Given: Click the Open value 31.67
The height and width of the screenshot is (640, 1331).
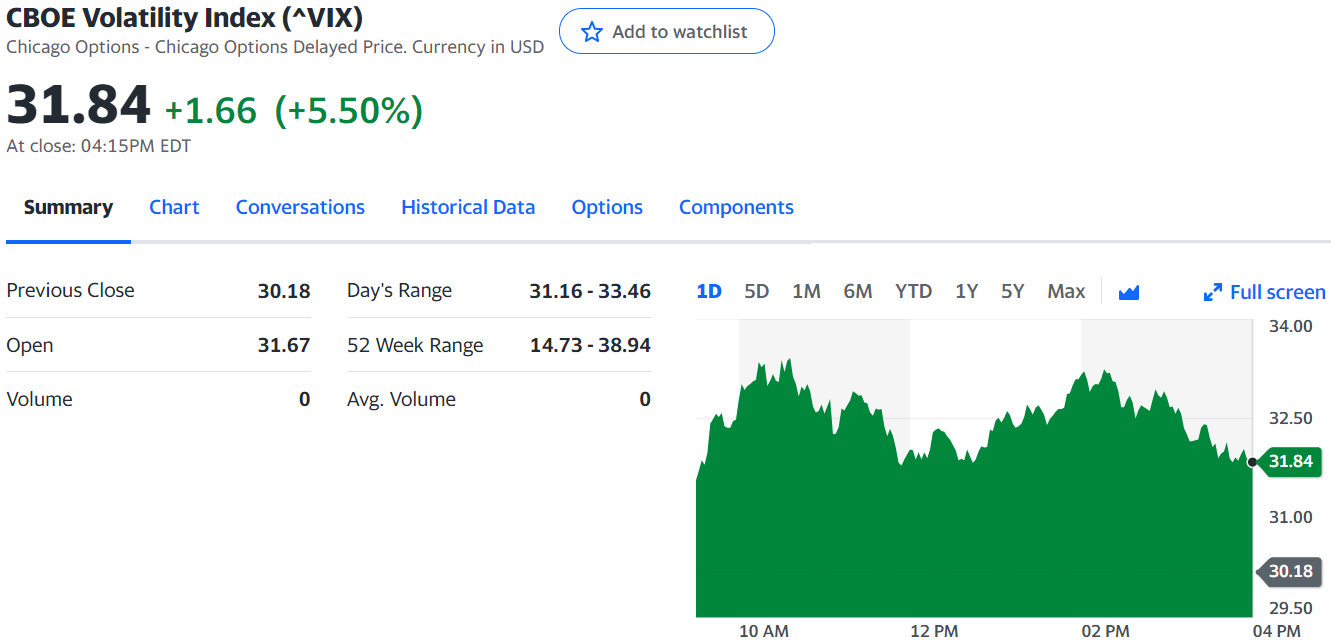Looking at the screenshot, I should pyautogui.click(x=284, y=345).
